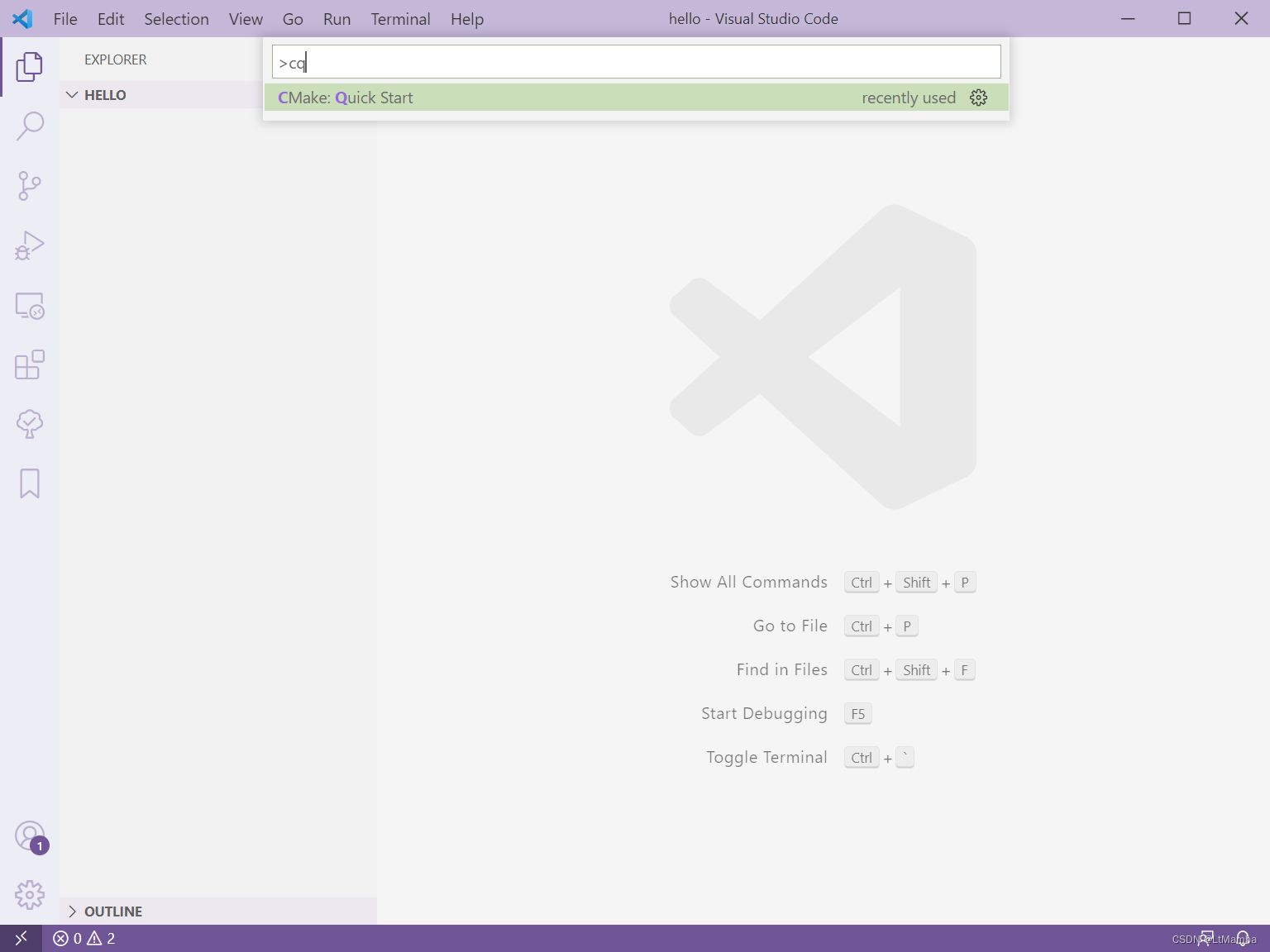Expand the OUTLINE section
Image resolution: width=1270 pixels, height=952 pixels.
(218, 912)
